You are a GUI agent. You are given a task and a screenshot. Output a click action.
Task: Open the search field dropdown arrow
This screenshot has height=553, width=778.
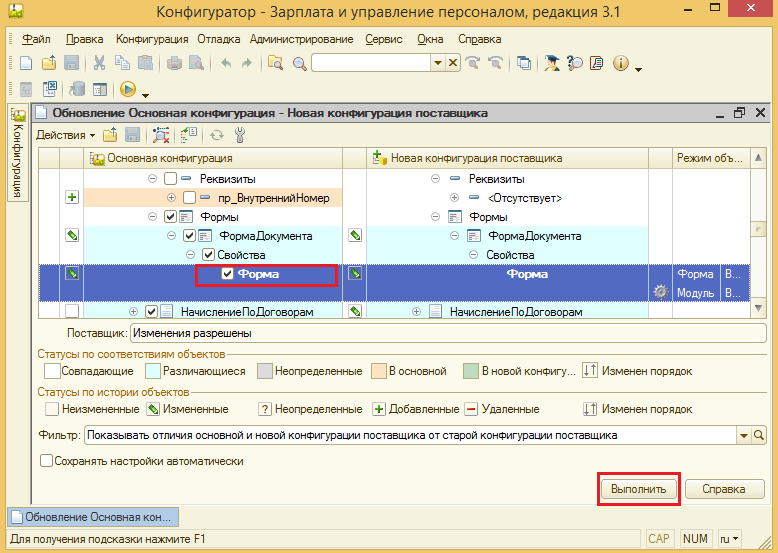[x=438, y=63]
